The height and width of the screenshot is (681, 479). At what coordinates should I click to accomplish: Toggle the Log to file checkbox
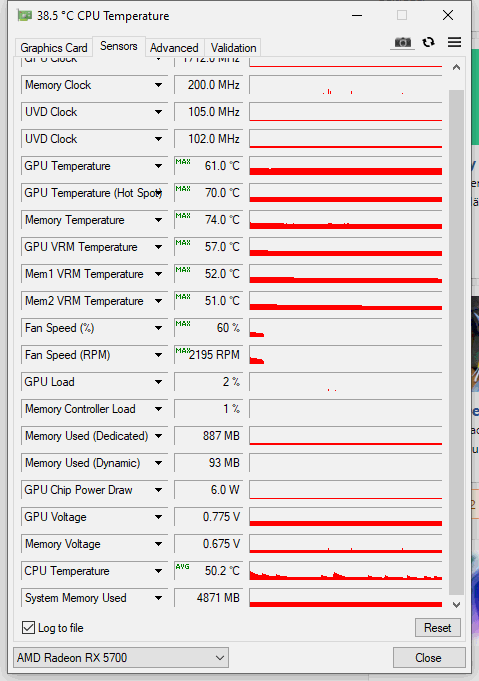point(28,627)
